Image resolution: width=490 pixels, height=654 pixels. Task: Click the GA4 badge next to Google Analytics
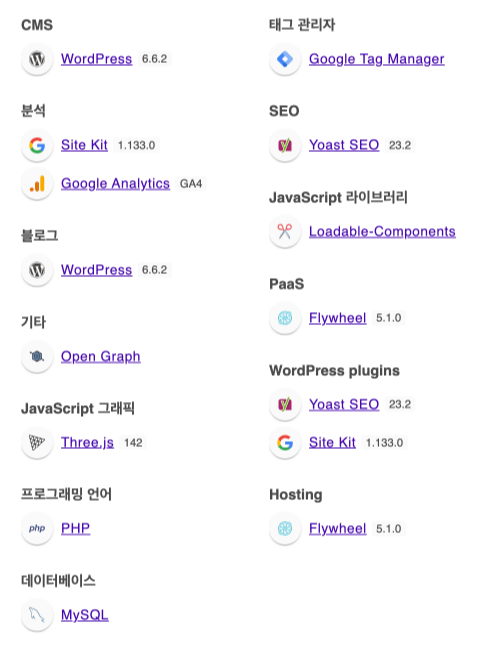[x=191, y=184]
